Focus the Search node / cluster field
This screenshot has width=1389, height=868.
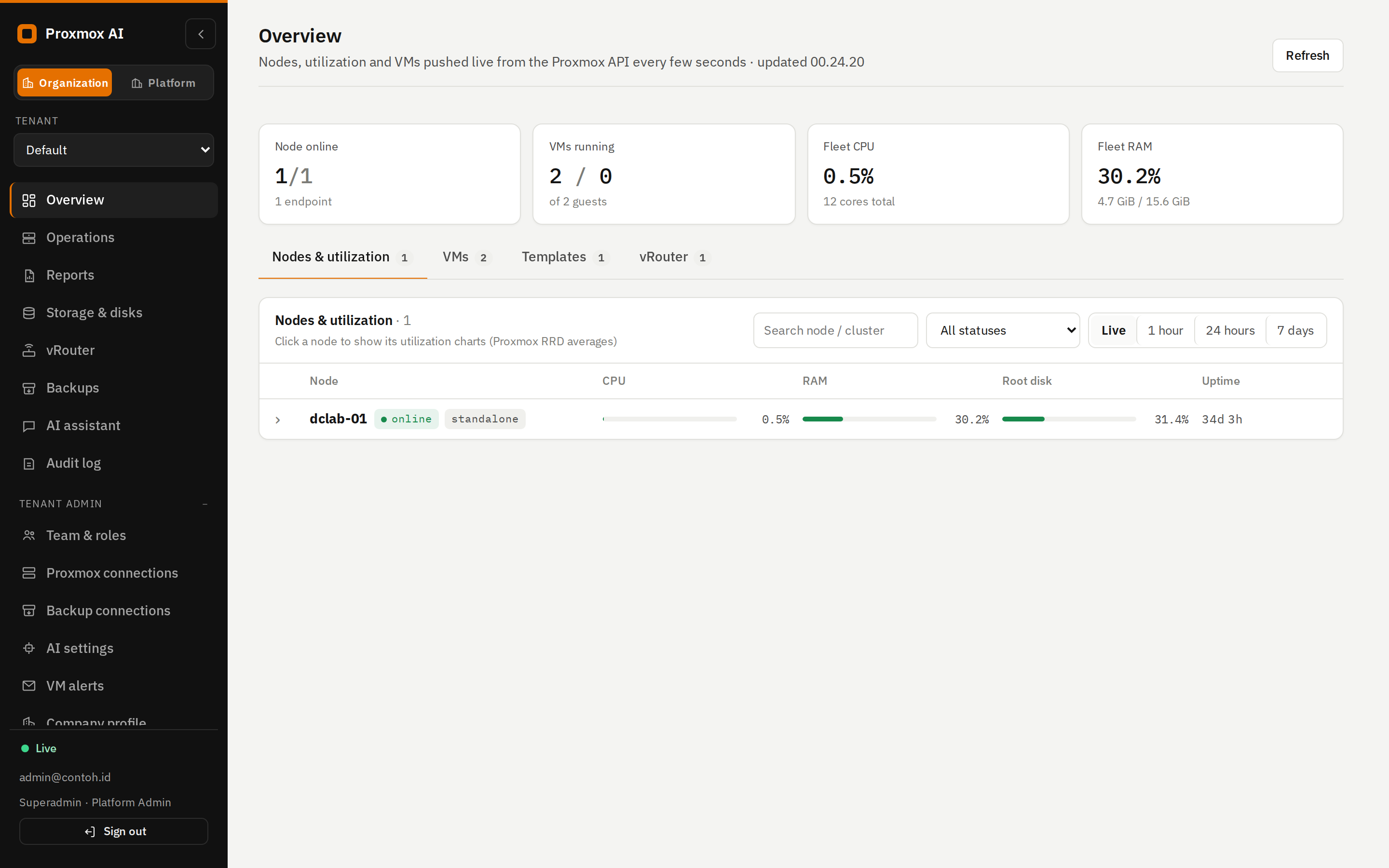(x=835, y=330)
